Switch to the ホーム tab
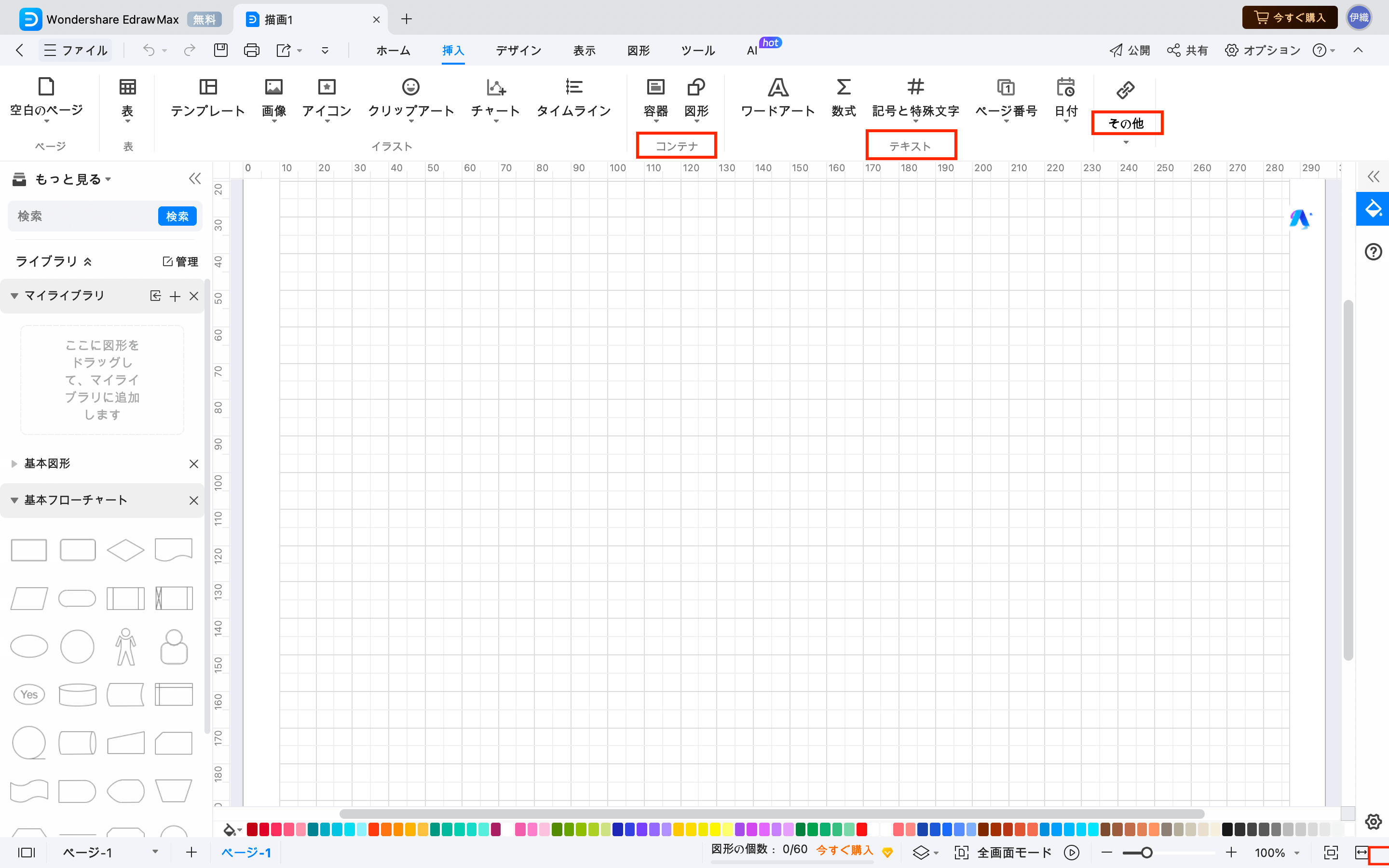 393,51
